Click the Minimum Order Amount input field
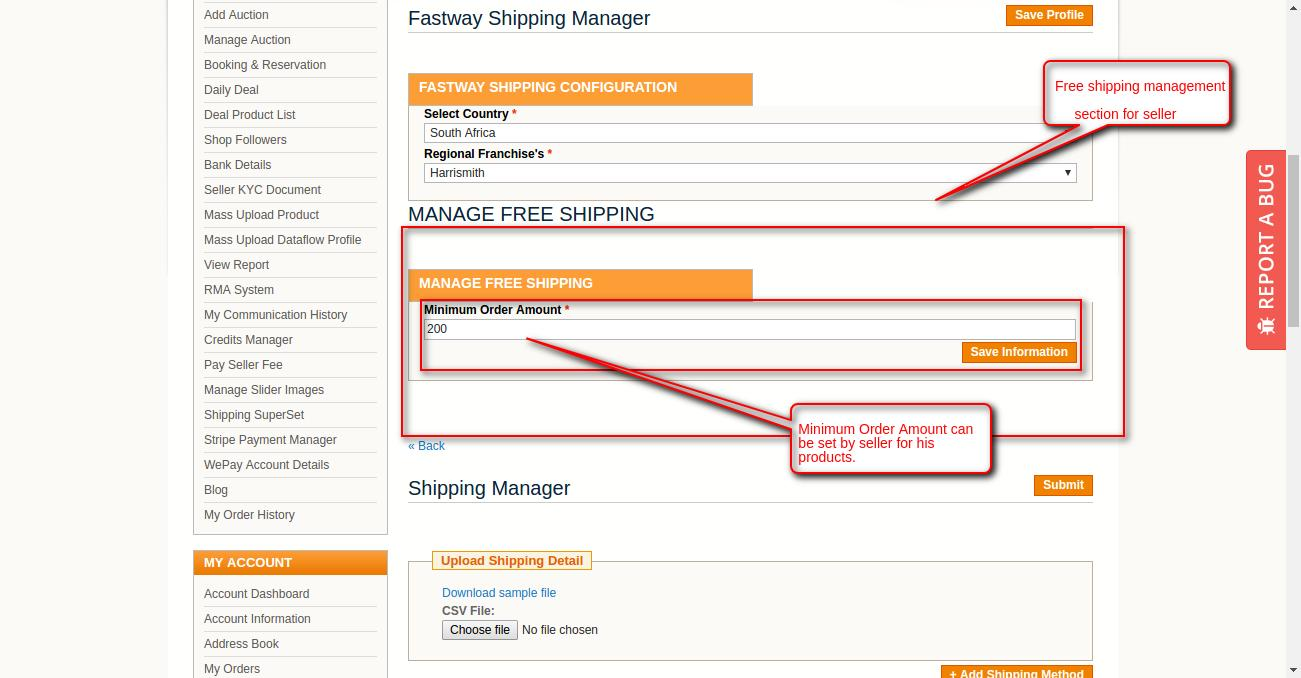 coord(749,329)
